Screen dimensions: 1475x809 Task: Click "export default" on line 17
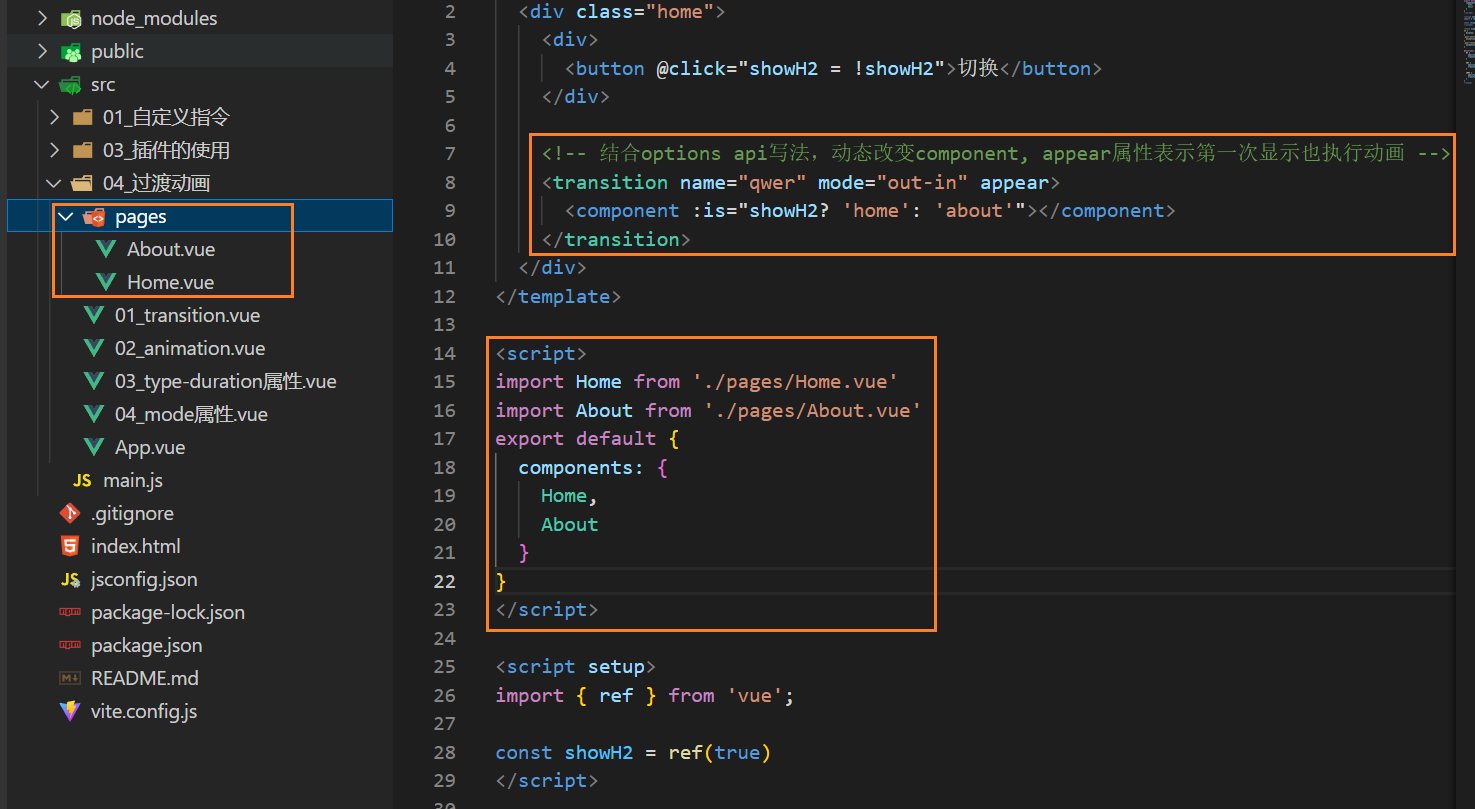click(x=576, y=439)
